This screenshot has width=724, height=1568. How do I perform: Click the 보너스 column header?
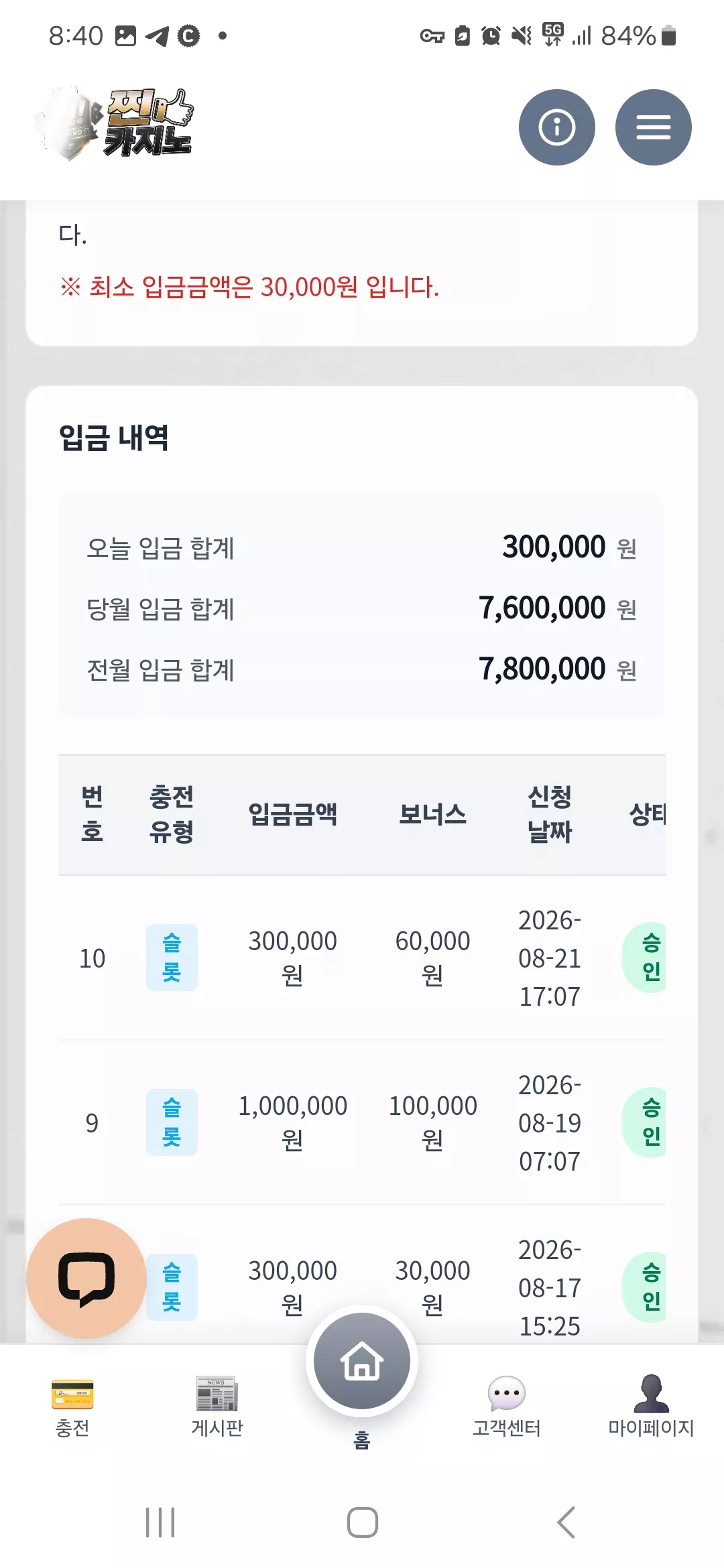tap(433, 814)
